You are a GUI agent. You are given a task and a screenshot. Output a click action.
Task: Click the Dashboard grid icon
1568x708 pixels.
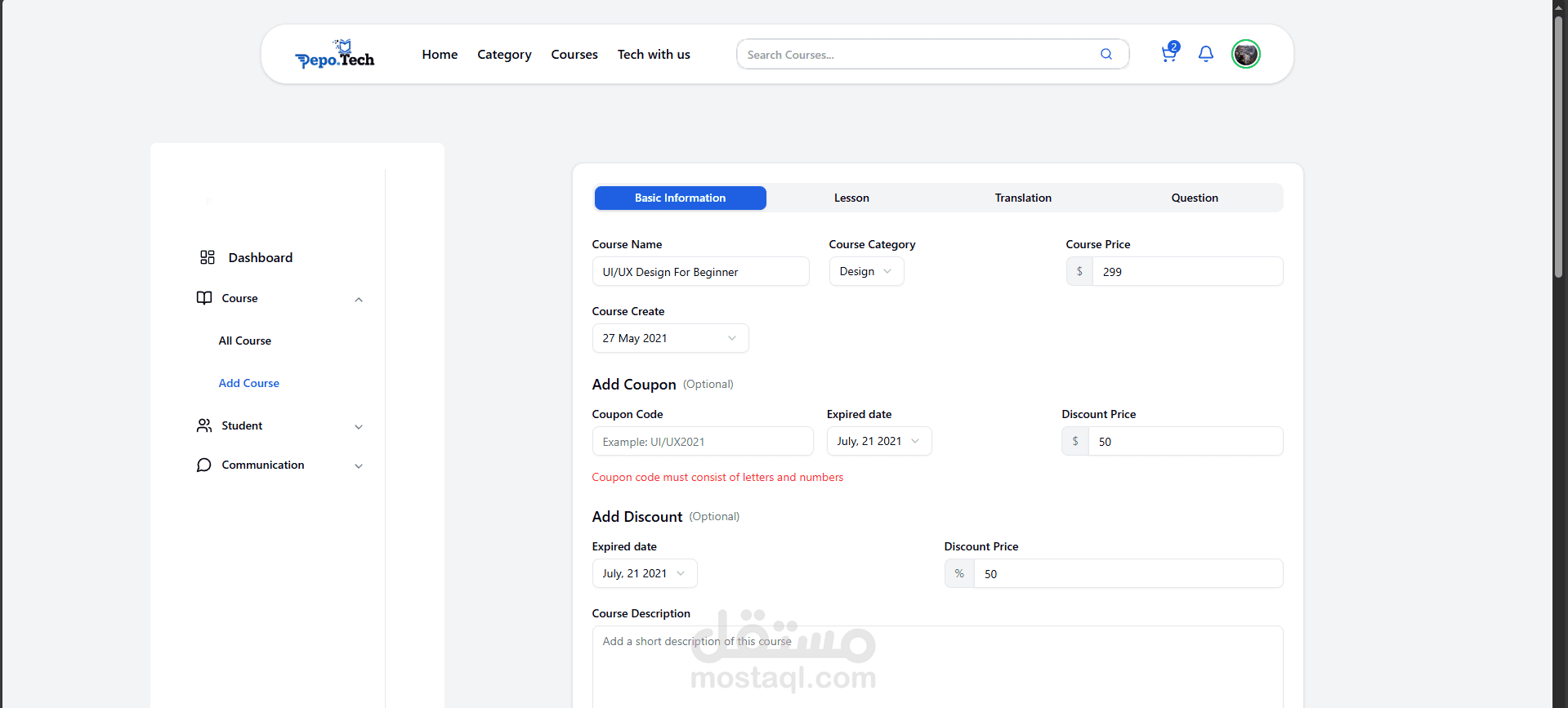point(208,258)
